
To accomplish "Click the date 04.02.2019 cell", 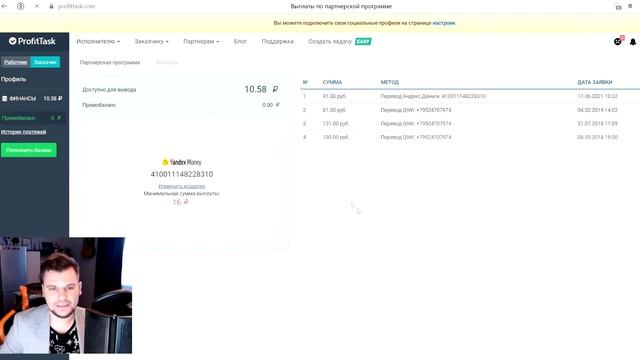I will [598, 110].
